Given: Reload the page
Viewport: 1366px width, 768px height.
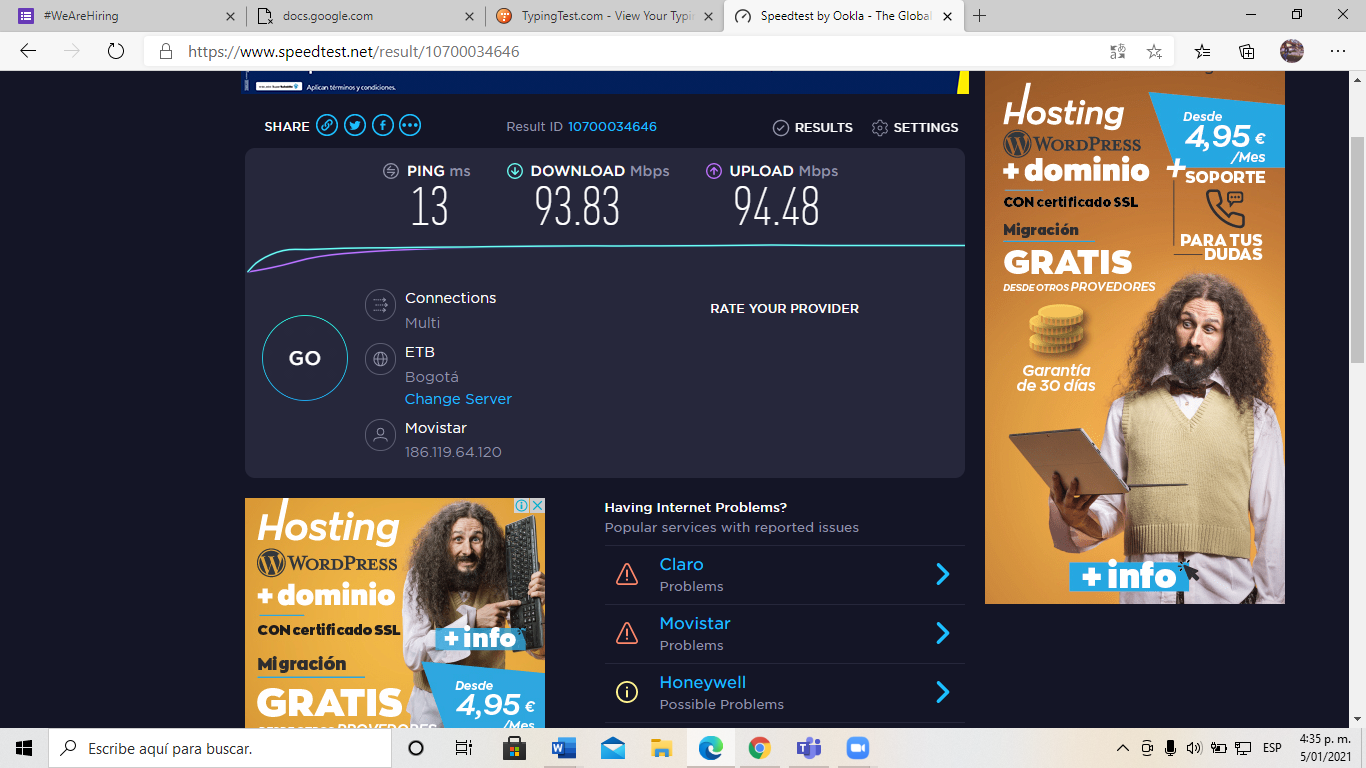Looking at the screenshot, I should coord(115,51).
